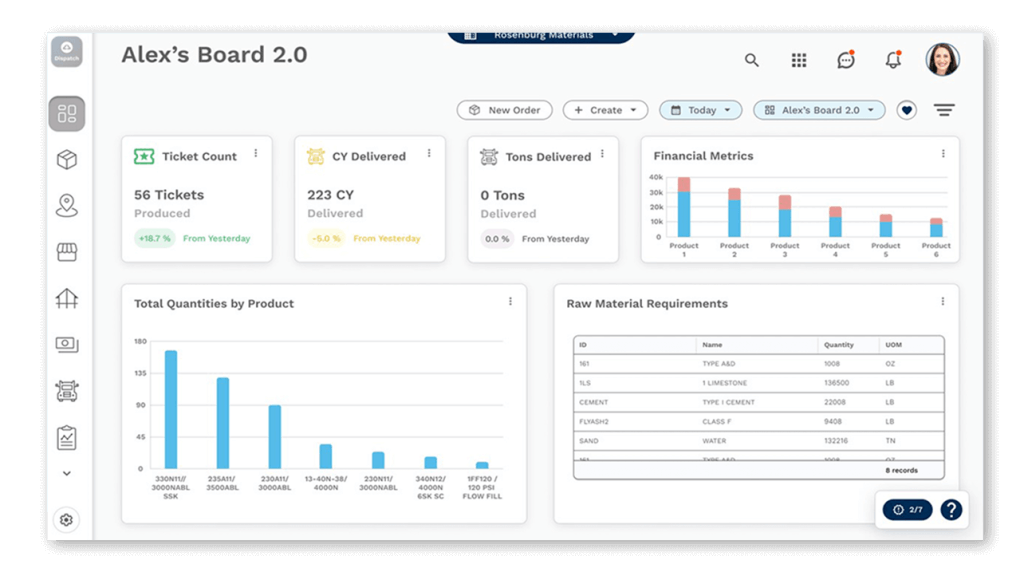
Task: Open the Financial Metrics options menu
Action: pyautogui.click(x=942, y=155)
